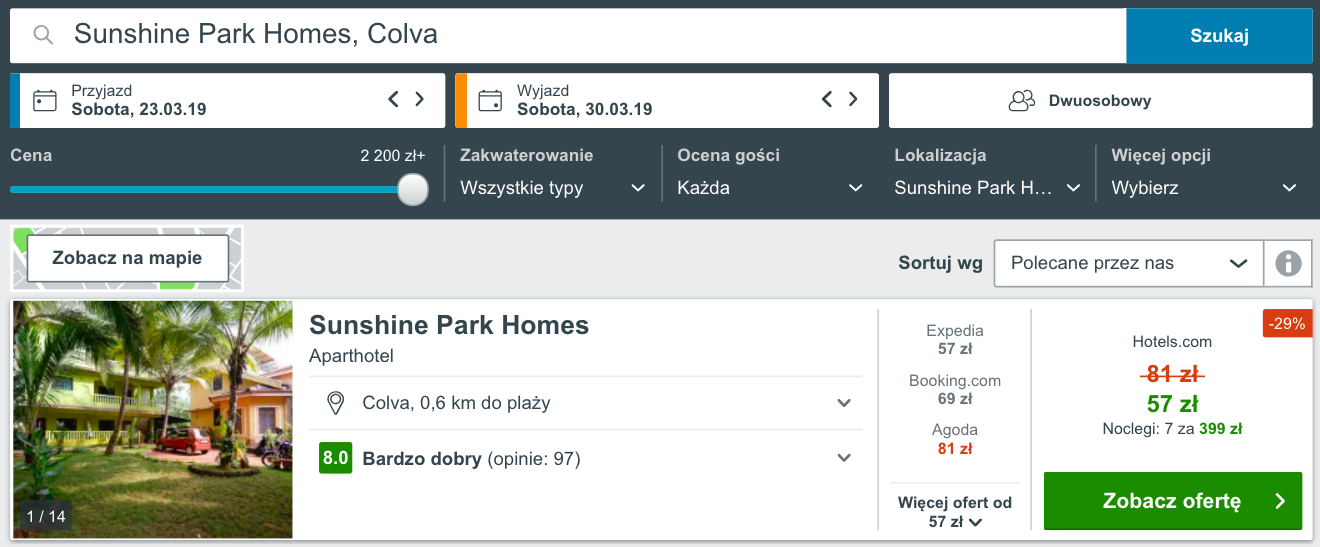Screen dimensions: 1320x547
Task: Go to next check-in day
Action: pyautogui.click(x=420, y=99)
